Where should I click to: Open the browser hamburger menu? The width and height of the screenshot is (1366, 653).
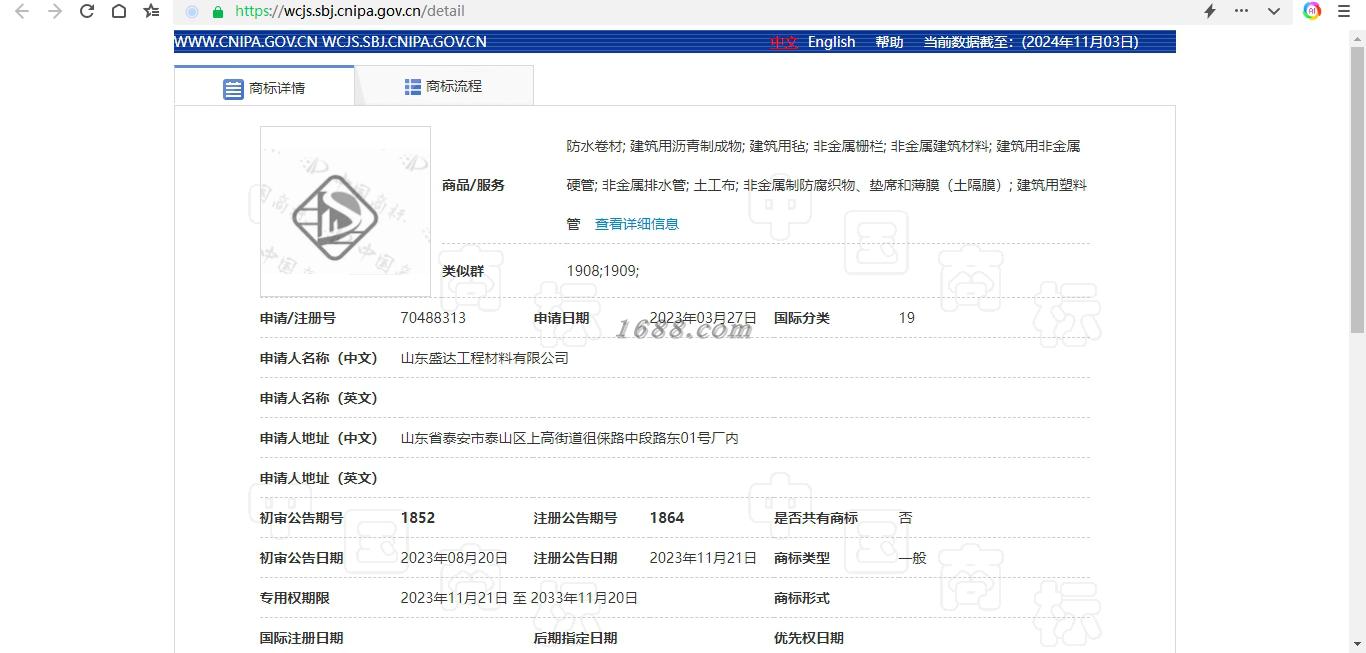click(x=1344, y=11)
